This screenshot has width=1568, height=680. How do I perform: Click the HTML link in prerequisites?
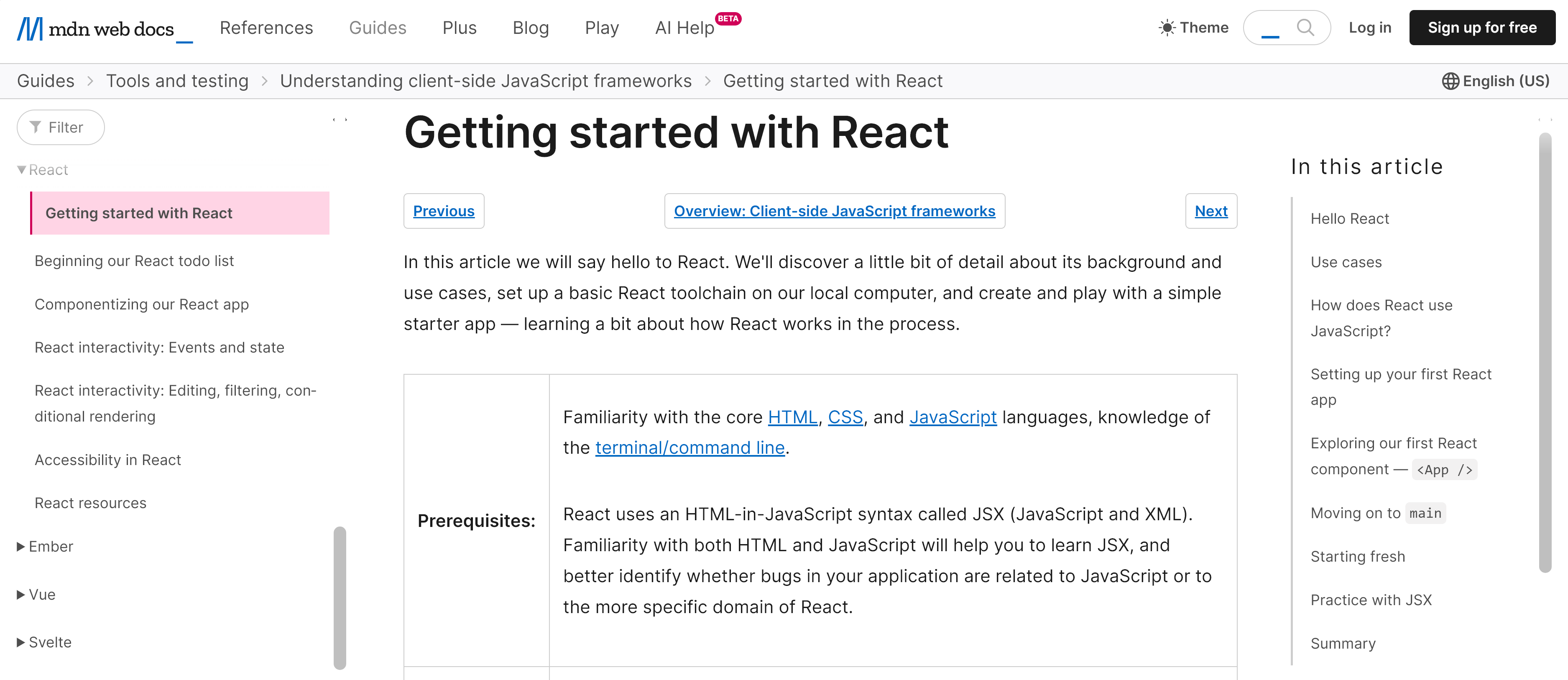pos(792,418)
